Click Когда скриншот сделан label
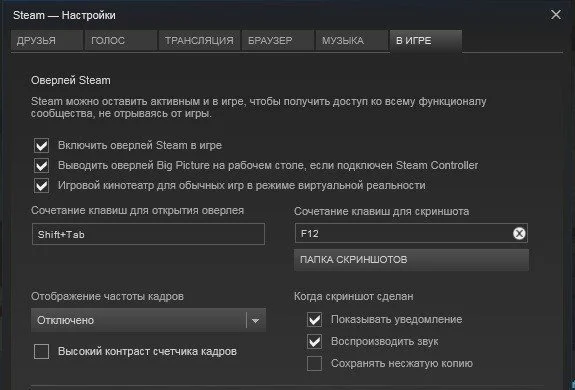Screen dimensions: 575x390 click(354, 296)
